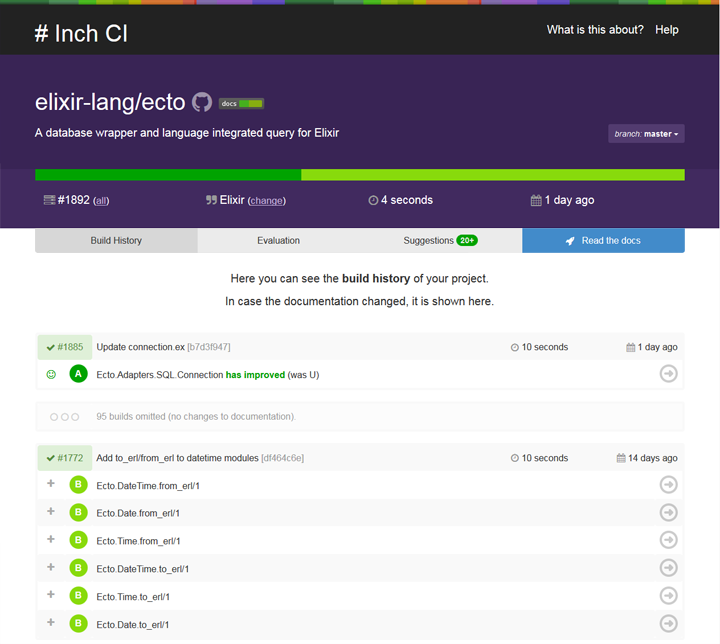The image size is (720, 644).
Task: Expand plus sign for Ecto.DateTime.from_erl/1
Action: point(51,483)
